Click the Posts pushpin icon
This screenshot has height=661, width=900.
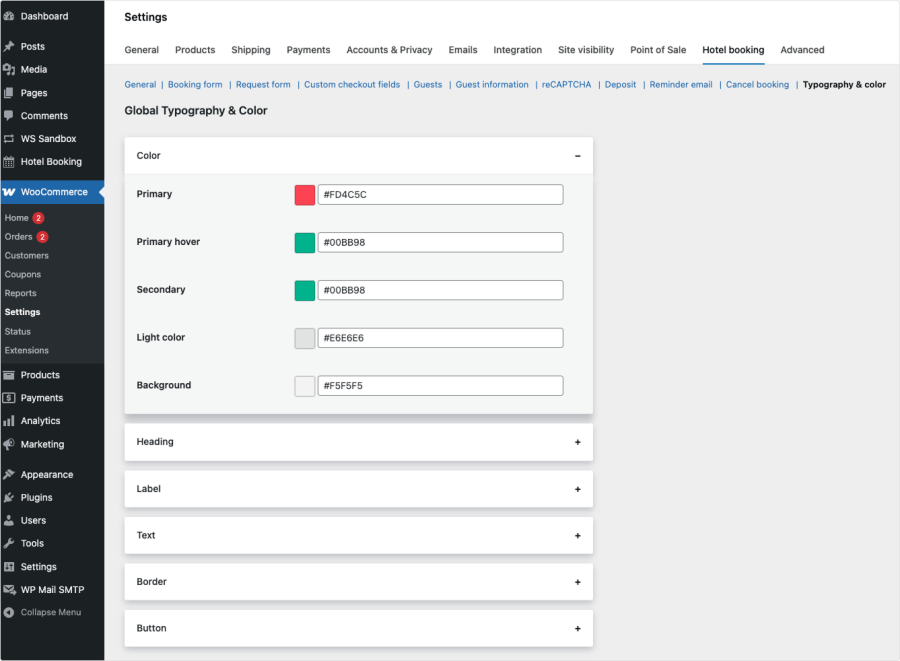pos(9,47)
